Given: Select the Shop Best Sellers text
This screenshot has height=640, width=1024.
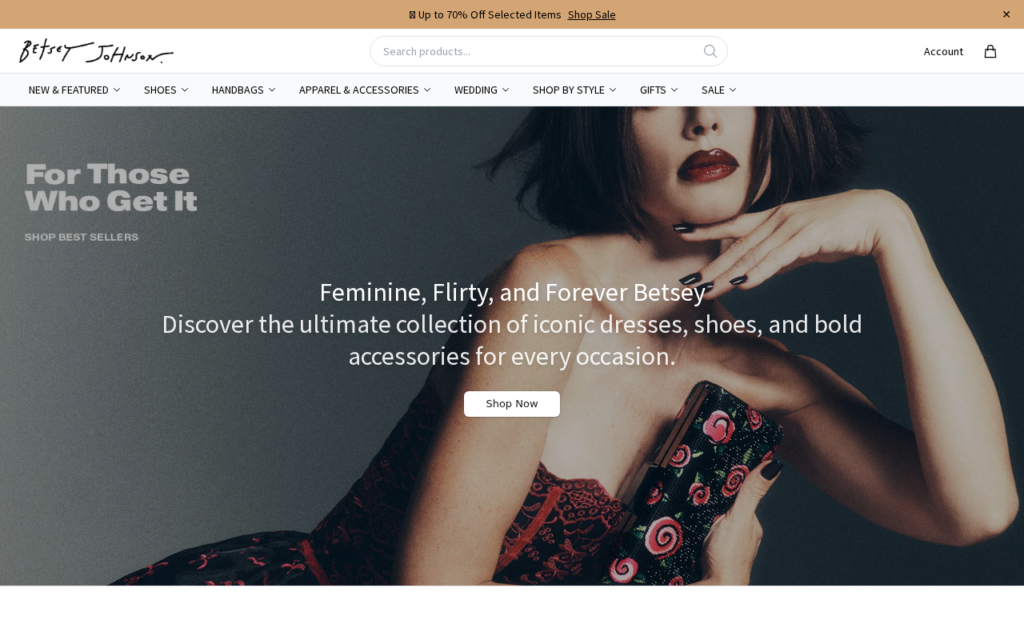Looking at the screenshot, I should tap(82, 237).
